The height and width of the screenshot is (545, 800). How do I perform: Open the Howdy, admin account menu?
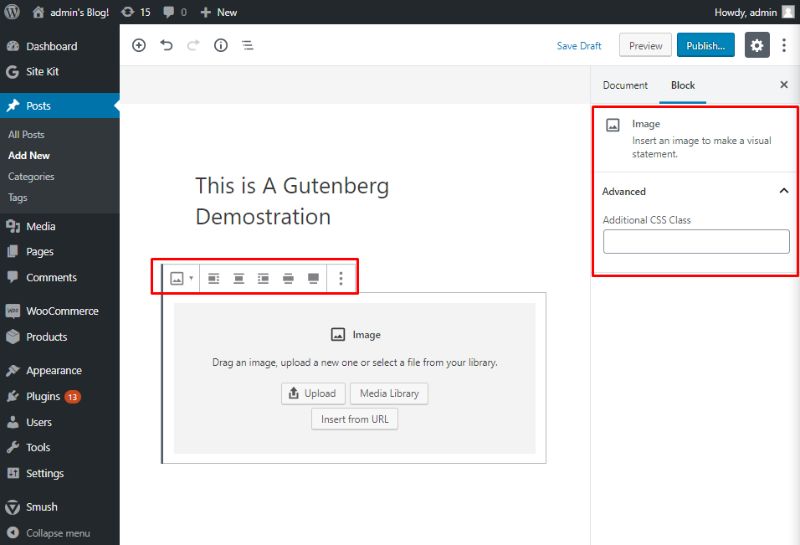click(x=754, y=12)
